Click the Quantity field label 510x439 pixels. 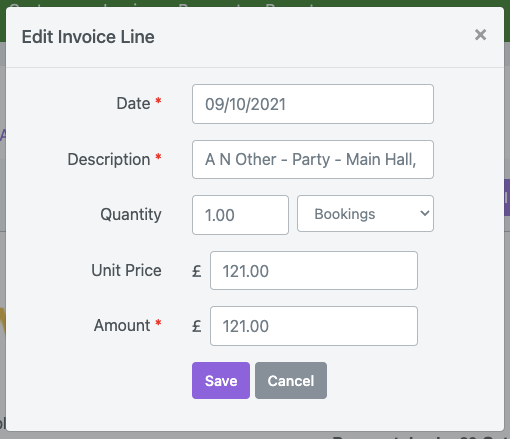click(131, 214)
